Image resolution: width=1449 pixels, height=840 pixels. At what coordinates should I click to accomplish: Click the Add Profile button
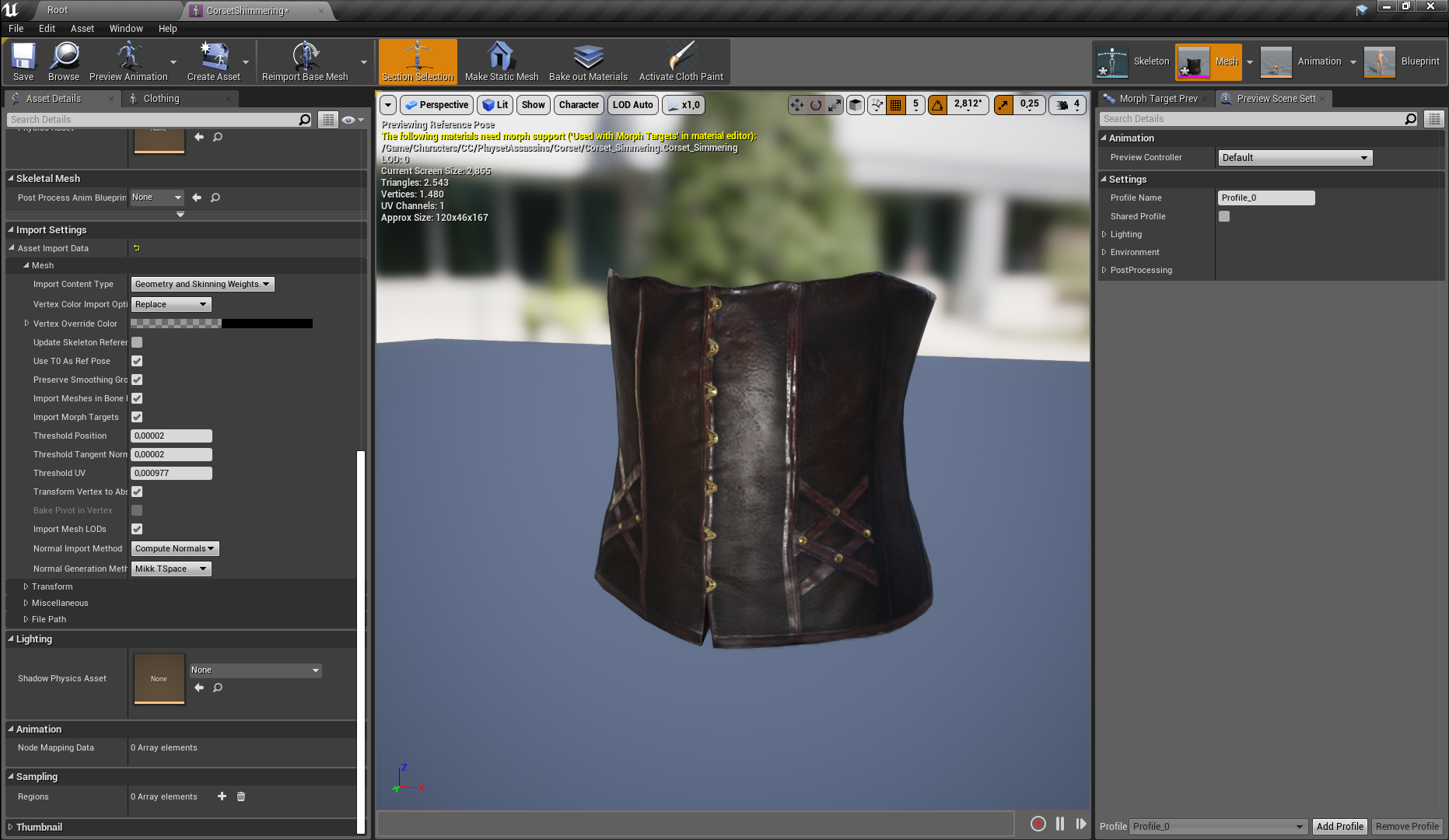click(x=1339, y=826)
